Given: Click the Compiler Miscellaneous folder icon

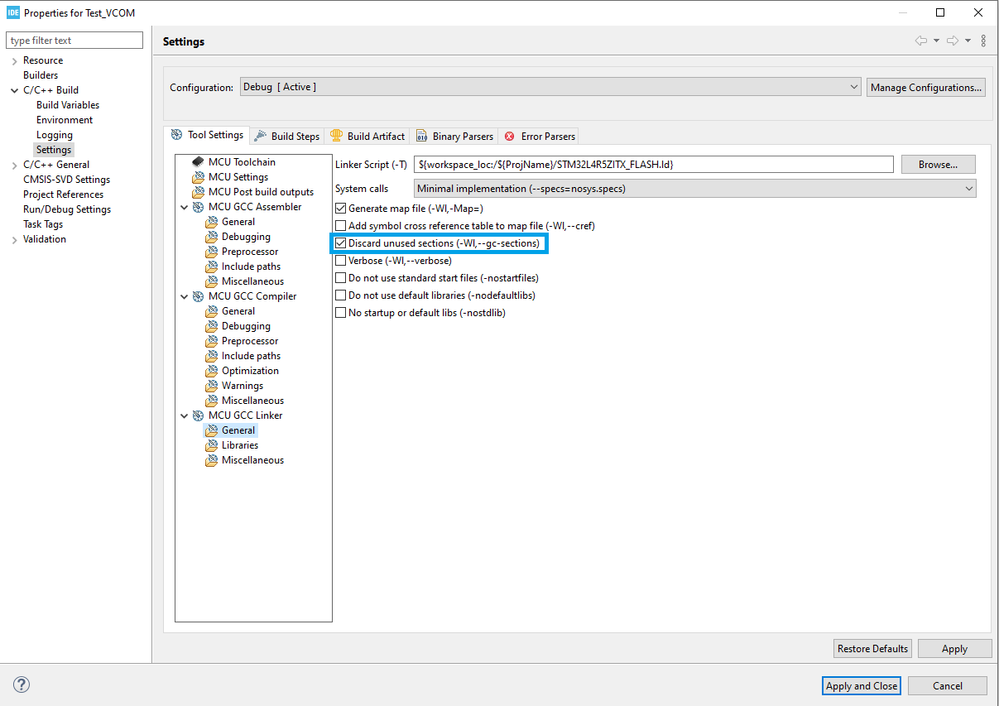Looking at the screenshot, I should tap(212, 400).
